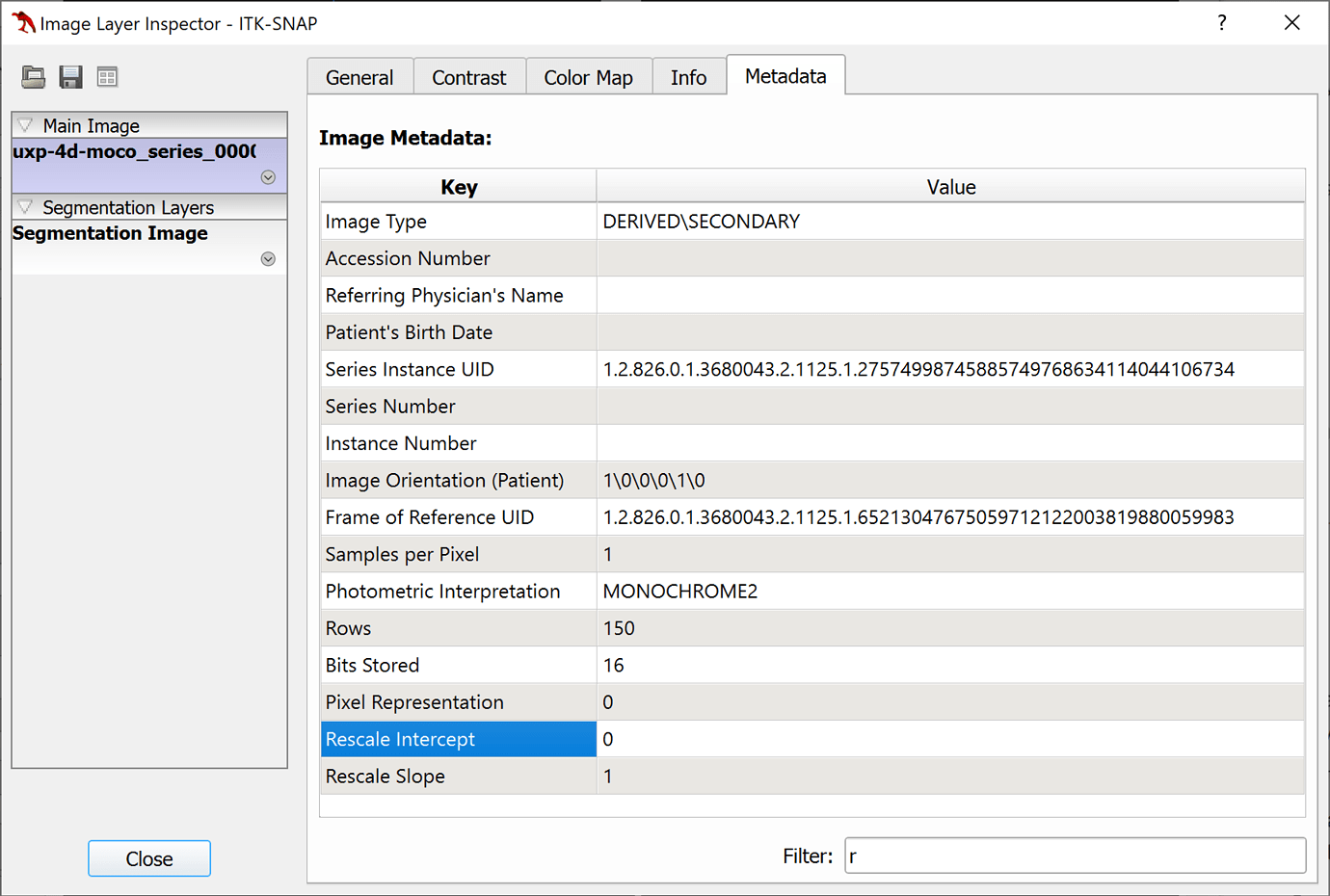Open the Segmentation Image layer menu arrow
Viewport: 1330px width, 896px height.
coord(268,259)
